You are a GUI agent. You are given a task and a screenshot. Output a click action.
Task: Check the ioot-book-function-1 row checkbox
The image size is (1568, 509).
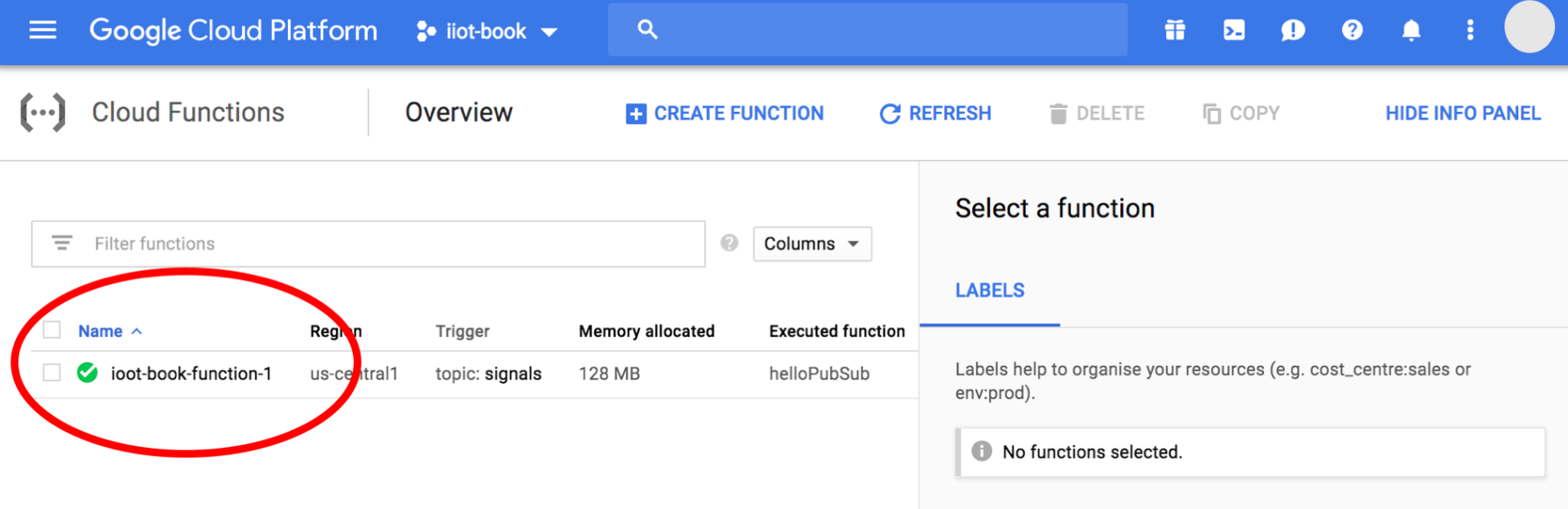click(52, 373)
